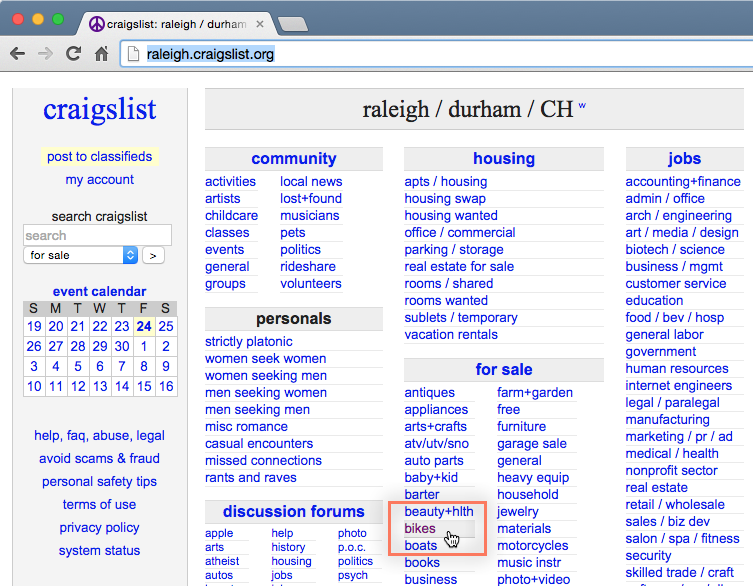Image resolution: width=753 pixels, height=586 pixels.
Task: Reload the page with refresh icon
Action: point(73,54)
